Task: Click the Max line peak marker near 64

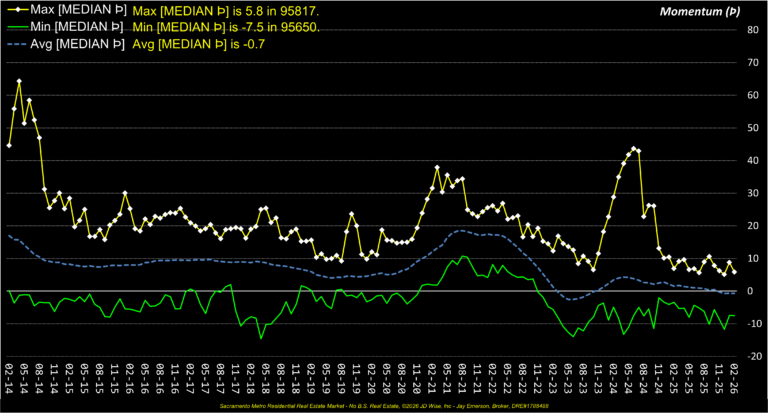Action: coord(19,81)
